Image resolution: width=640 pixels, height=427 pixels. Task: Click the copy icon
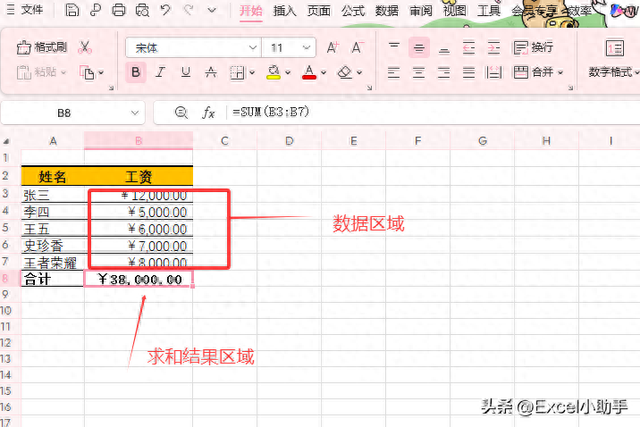(x=87, y=73)
